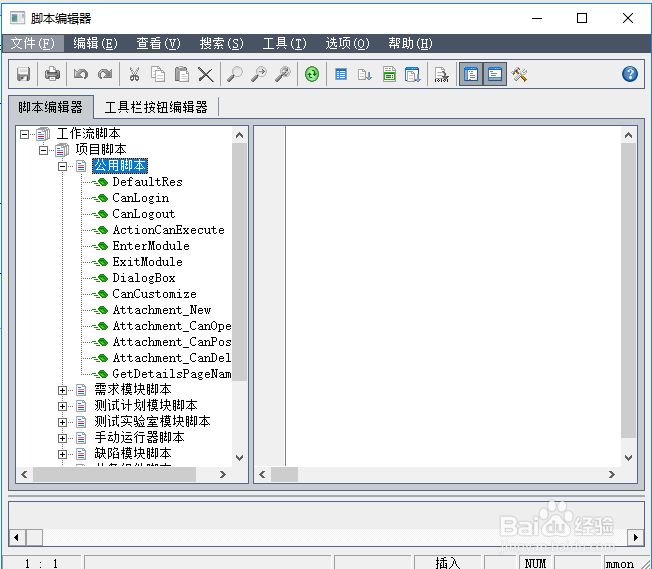Open the blue Help question icon
The height and width of the screenshot is (569, 652).
[x=630, y=74]
